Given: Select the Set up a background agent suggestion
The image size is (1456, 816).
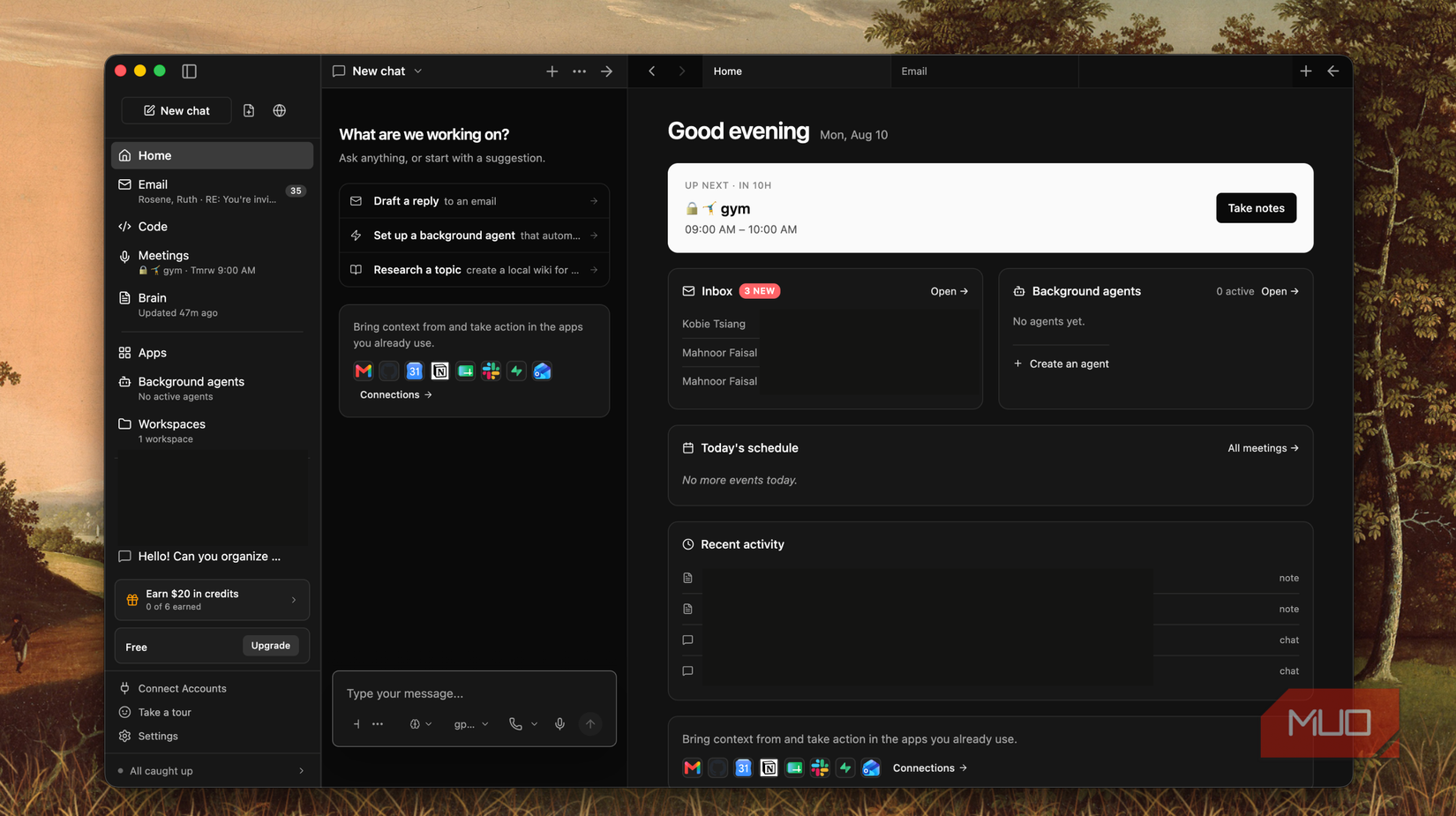Looking at the screenshot, I should 474,236.
